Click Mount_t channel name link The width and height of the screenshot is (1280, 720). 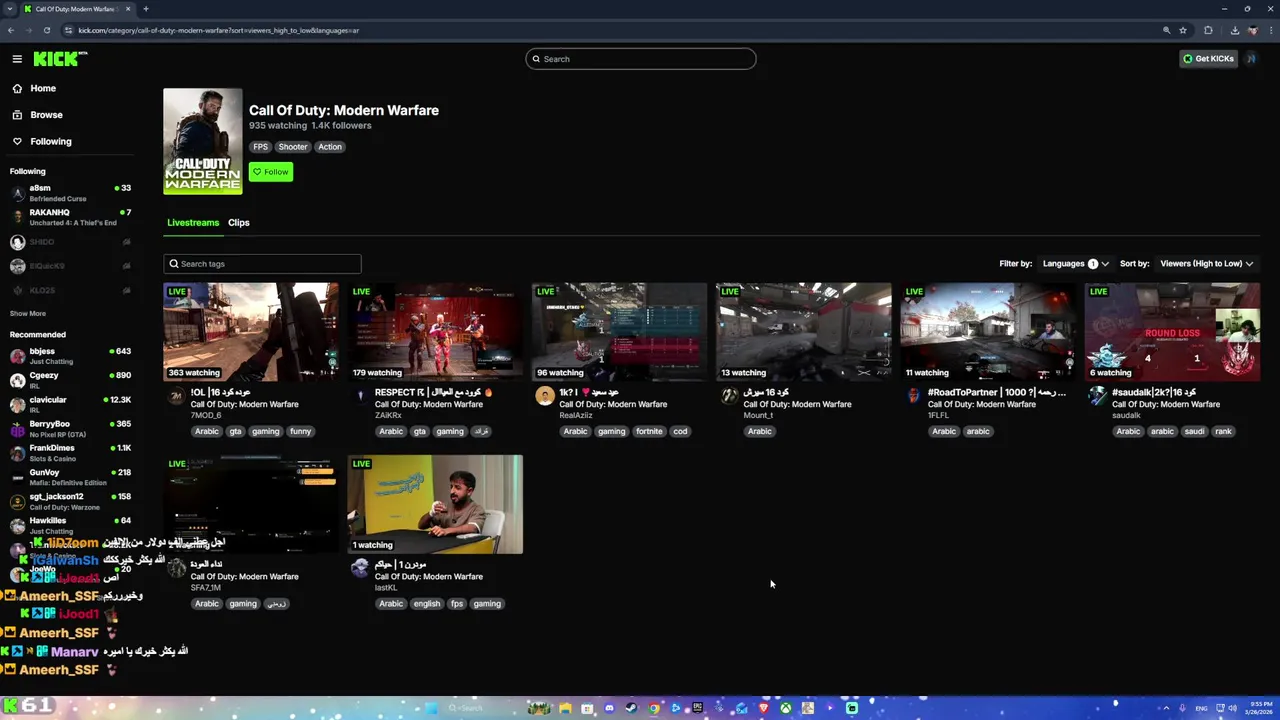pyautogui.click(x=758, y=415)
